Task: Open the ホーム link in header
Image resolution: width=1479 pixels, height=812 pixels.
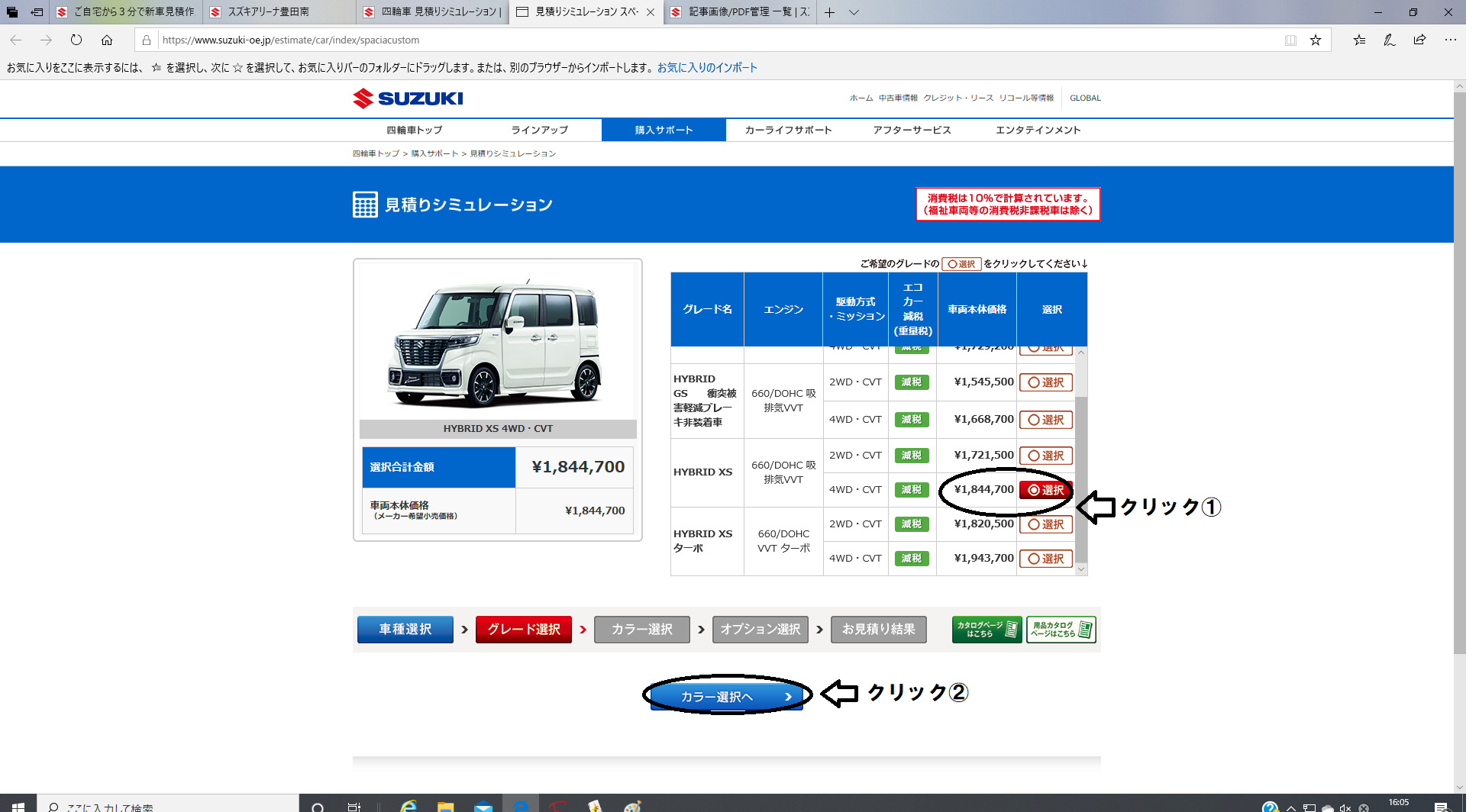Action: tap(861, 98)
